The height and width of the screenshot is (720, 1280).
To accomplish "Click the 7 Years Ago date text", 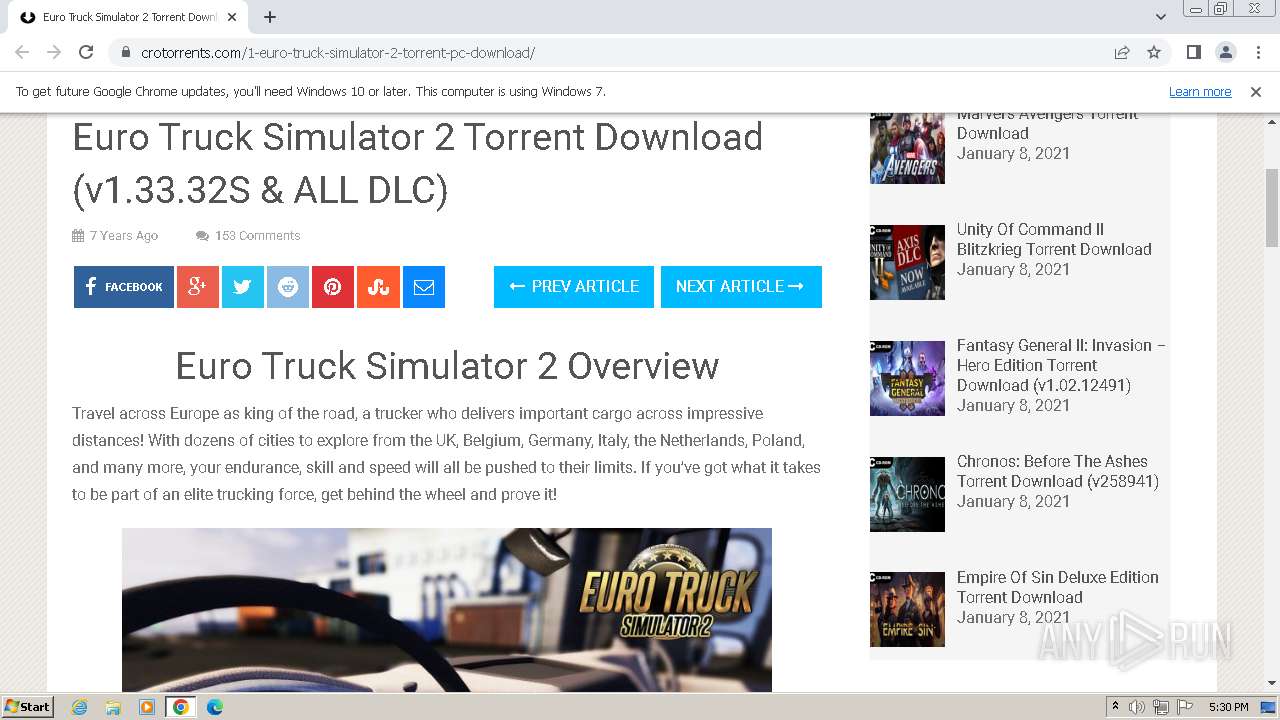I will 124,236.
